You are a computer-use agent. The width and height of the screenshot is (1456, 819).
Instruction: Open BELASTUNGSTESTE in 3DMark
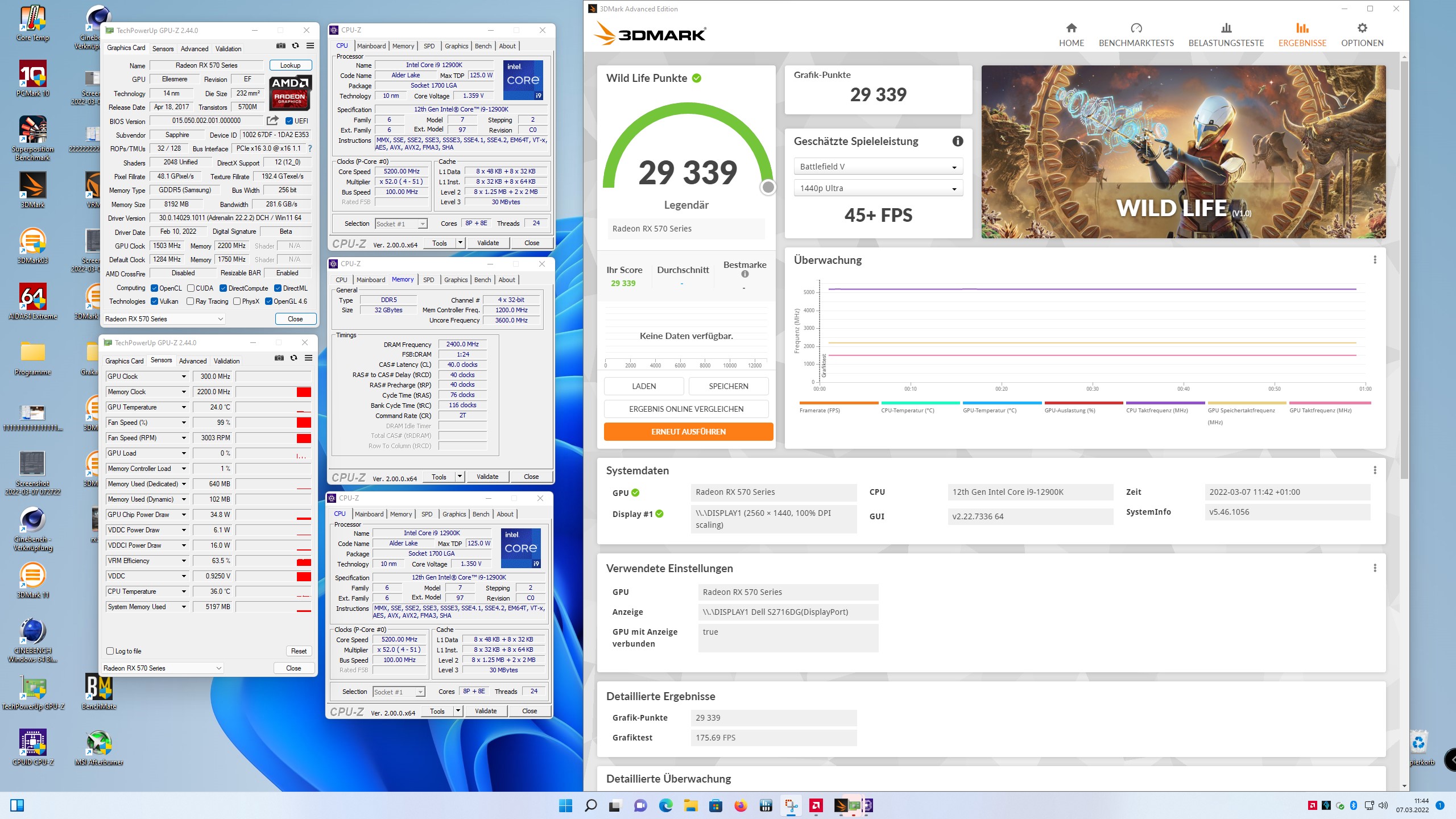tap(1226, 35)
